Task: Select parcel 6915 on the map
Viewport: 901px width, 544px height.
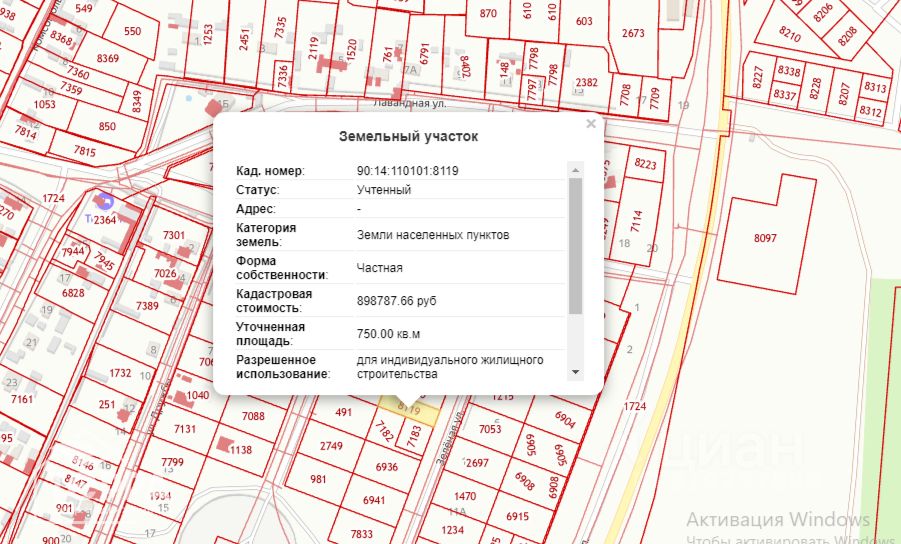Action: pyautogui.click(x=517, y=516)
